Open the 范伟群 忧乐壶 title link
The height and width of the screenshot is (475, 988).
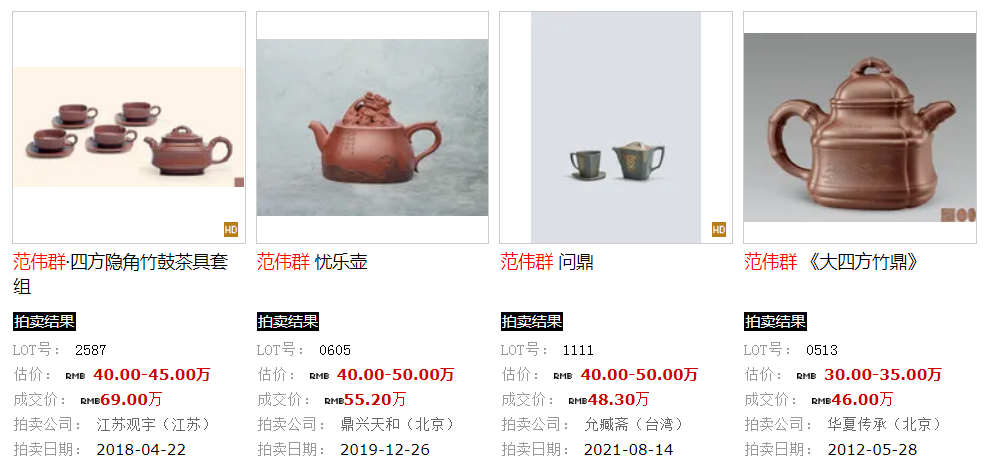point(312,261)
